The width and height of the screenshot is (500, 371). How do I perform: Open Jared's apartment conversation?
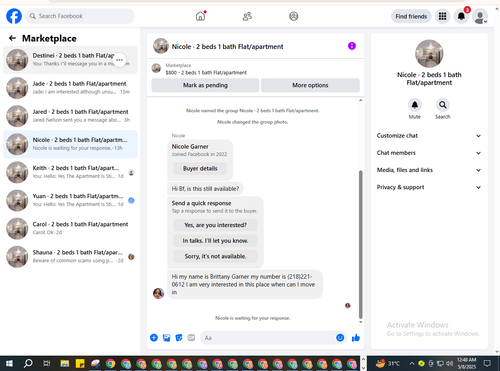[70, 116]
